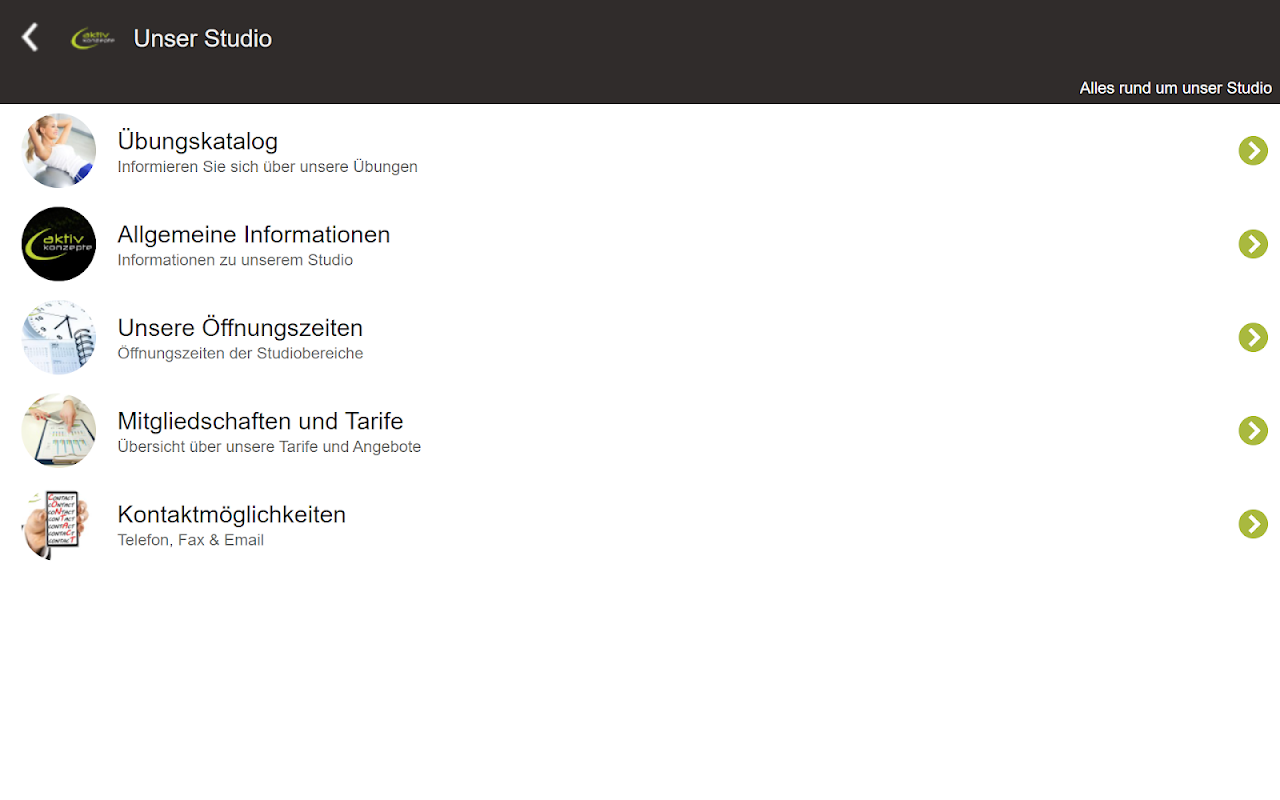Select Allgemeine Informationen list item
1280x800 pixels.
640,244
